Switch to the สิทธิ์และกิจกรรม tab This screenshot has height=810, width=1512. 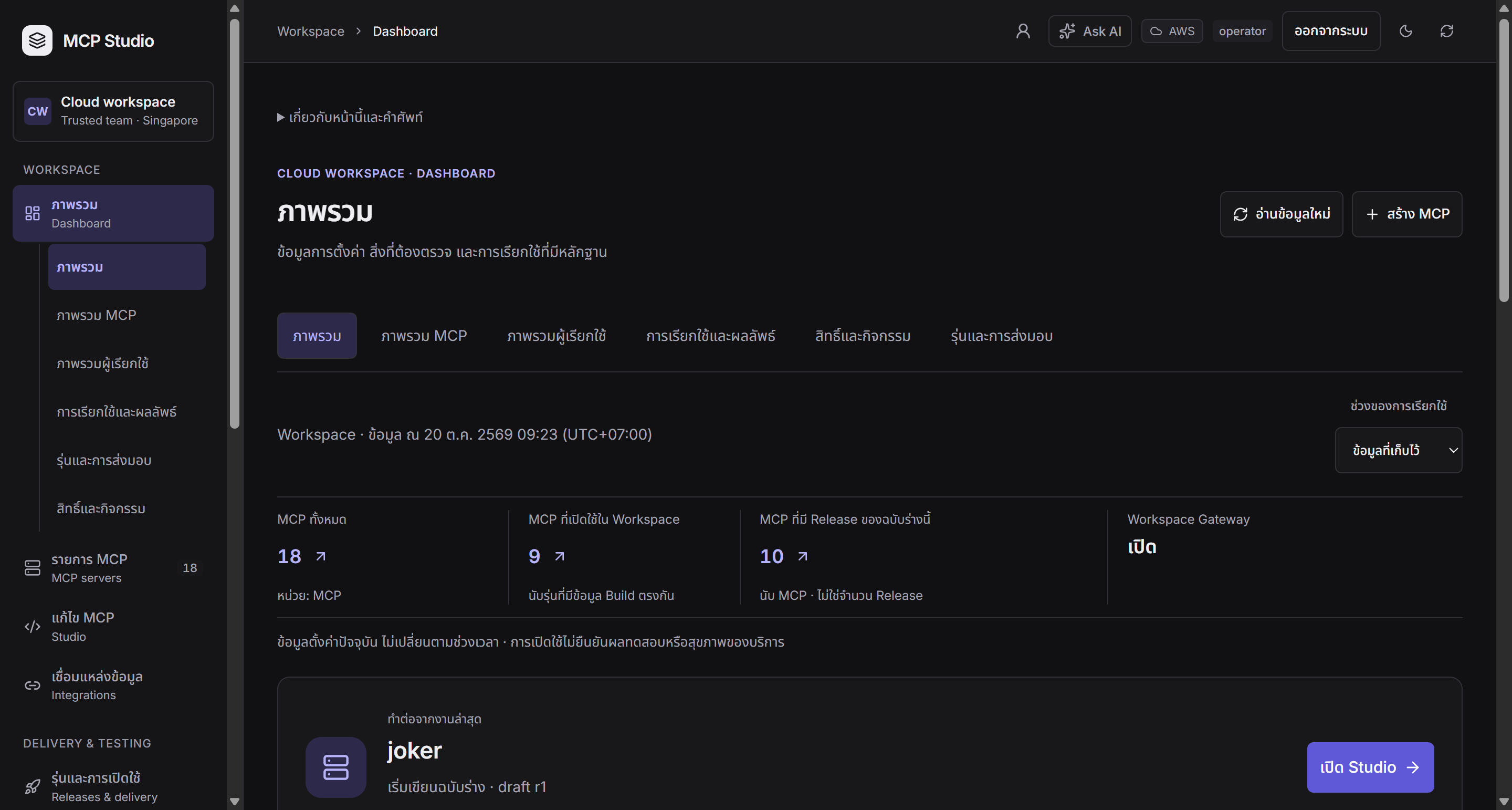[x=862, y=336]
